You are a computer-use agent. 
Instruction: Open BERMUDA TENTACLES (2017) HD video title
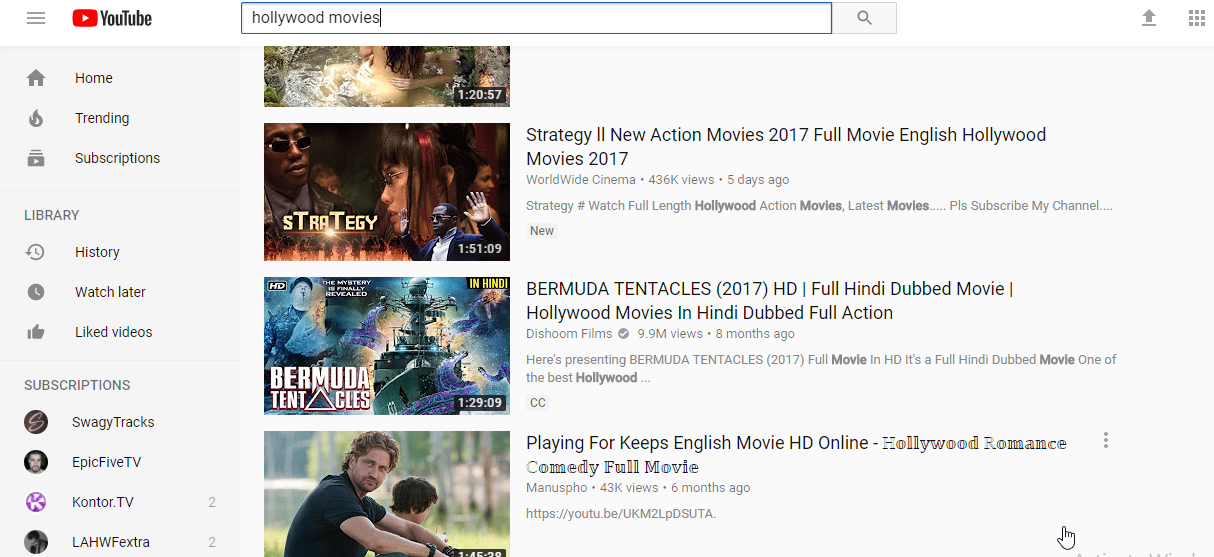(770, 300)
